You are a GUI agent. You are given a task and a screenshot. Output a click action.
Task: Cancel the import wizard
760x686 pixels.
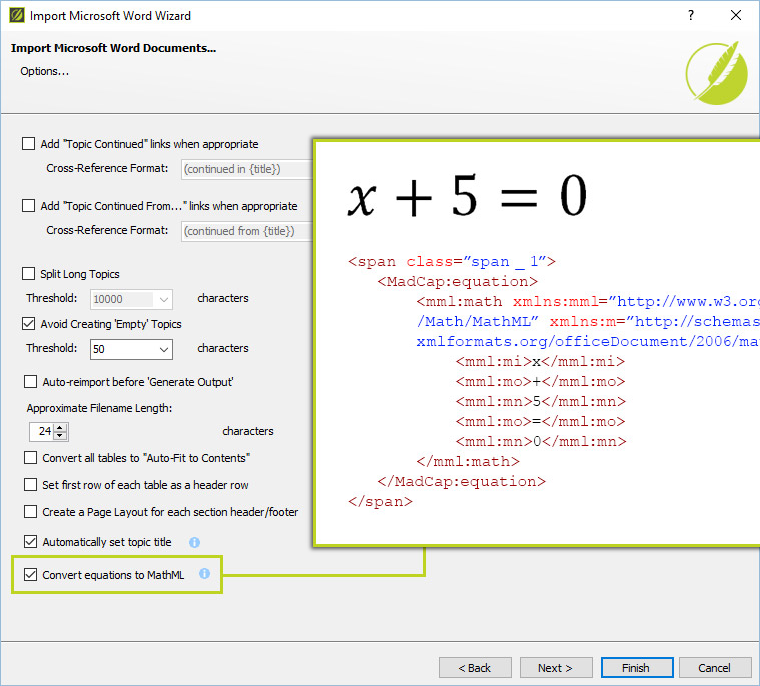pos(714,668)
